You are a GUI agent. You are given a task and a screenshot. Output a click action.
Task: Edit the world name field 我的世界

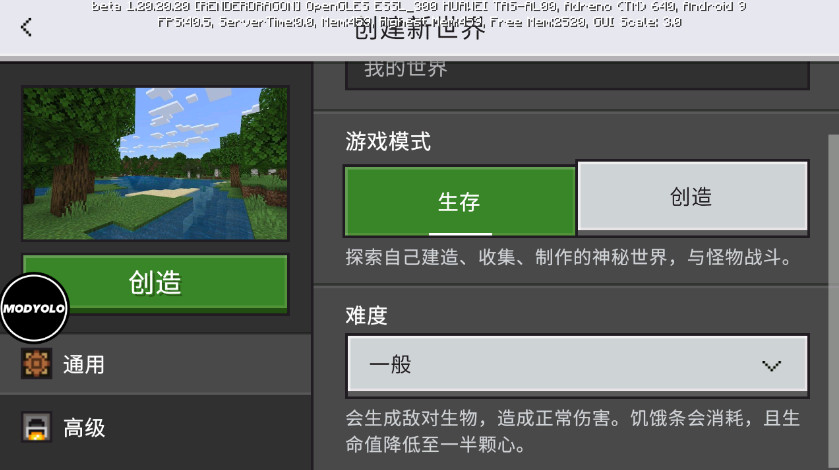pyautogui.click(x=577, y=74)
